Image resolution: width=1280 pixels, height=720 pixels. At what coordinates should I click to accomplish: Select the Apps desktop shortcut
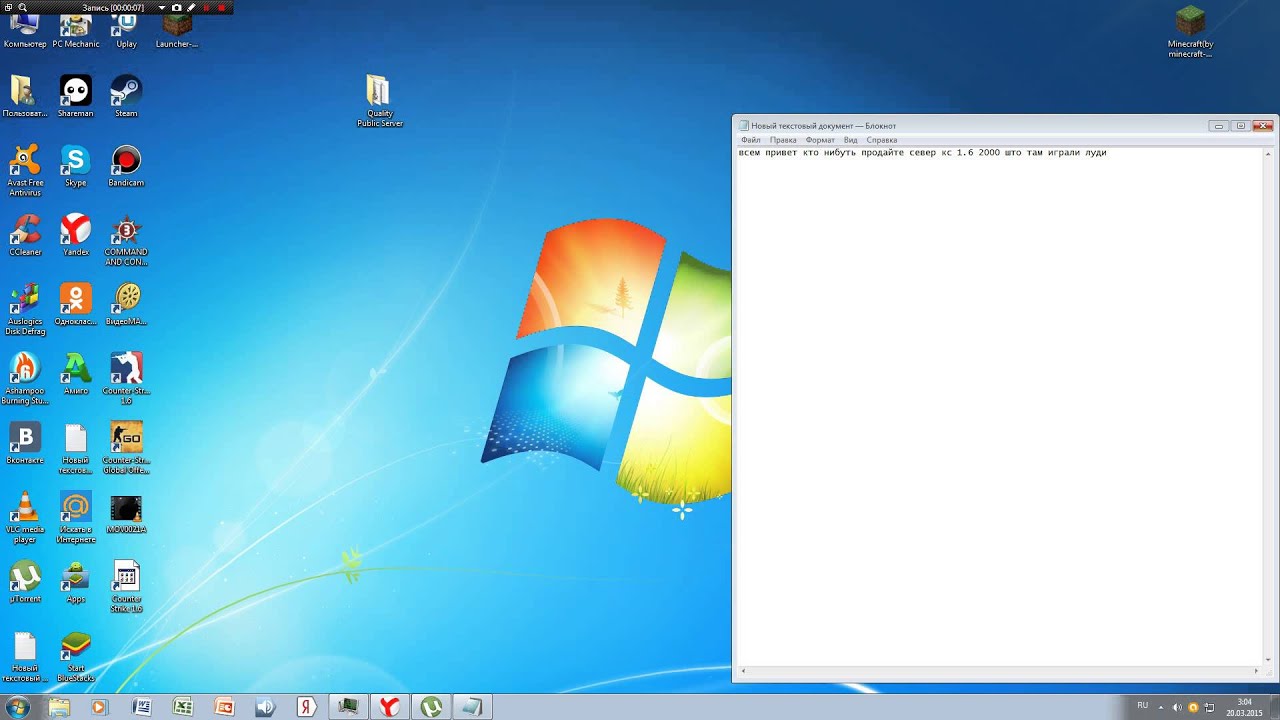click(x=75, y=581)
